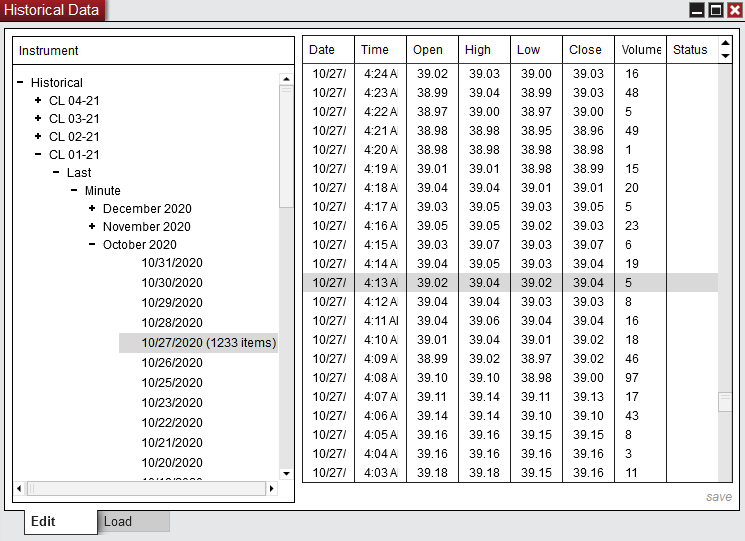Sort by the Volume column header
This screenshot has height=541, width=745.
click(640, 50)
